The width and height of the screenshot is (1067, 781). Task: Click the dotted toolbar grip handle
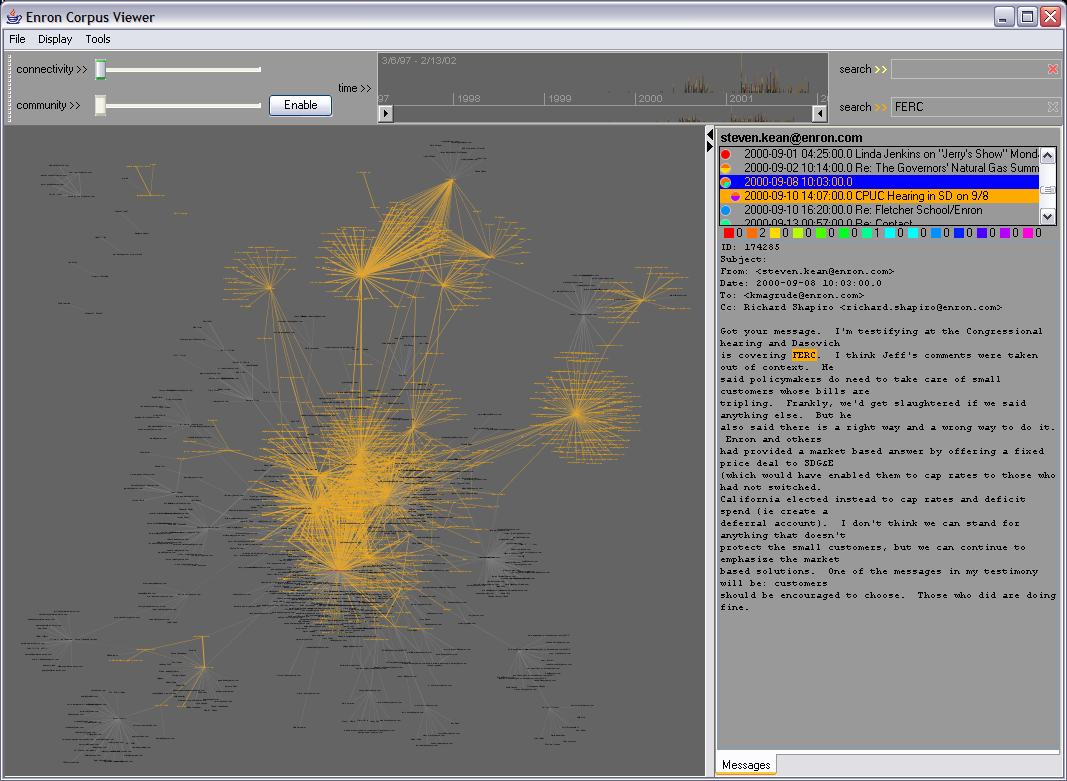click(x=10, y=88)
